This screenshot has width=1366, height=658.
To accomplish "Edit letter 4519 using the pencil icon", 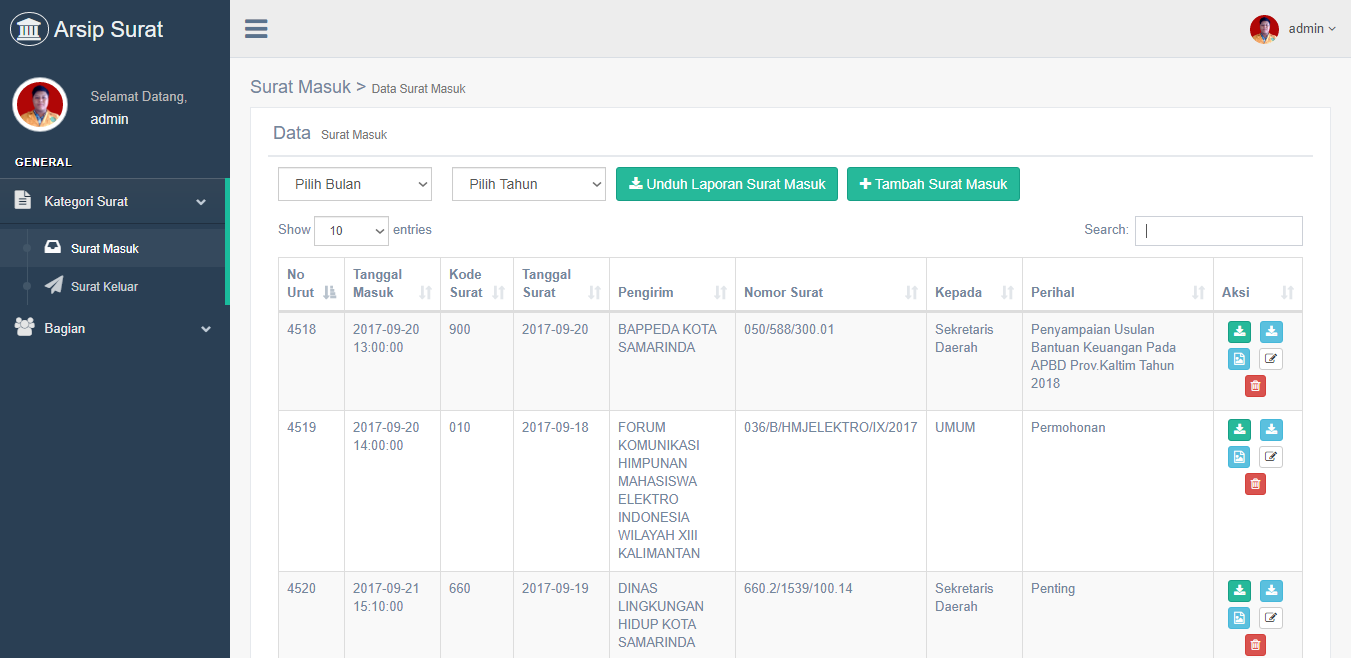I will coord(1270,457).
